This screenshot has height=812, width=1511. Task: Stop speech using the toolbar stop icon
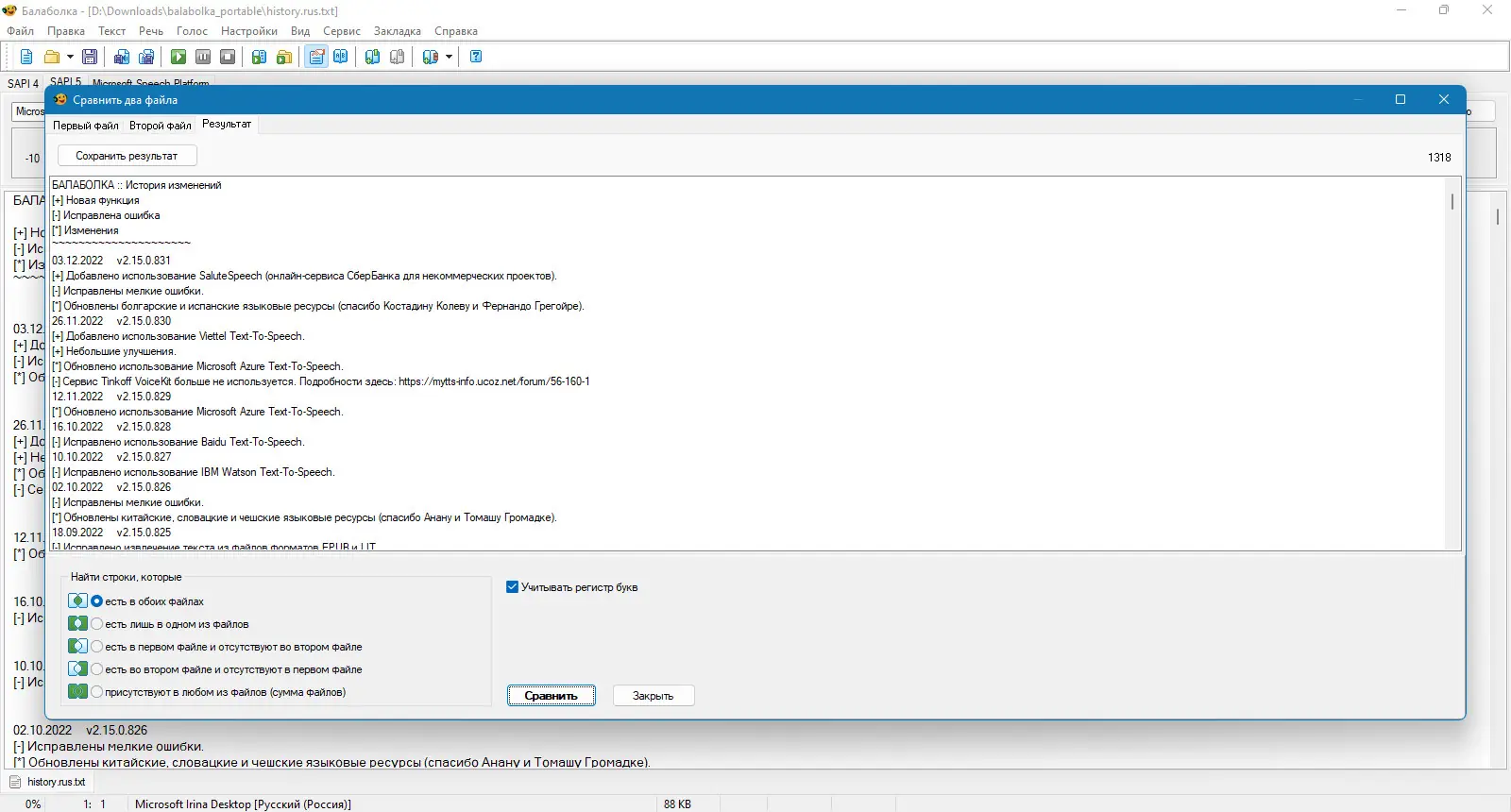(228, 57)
